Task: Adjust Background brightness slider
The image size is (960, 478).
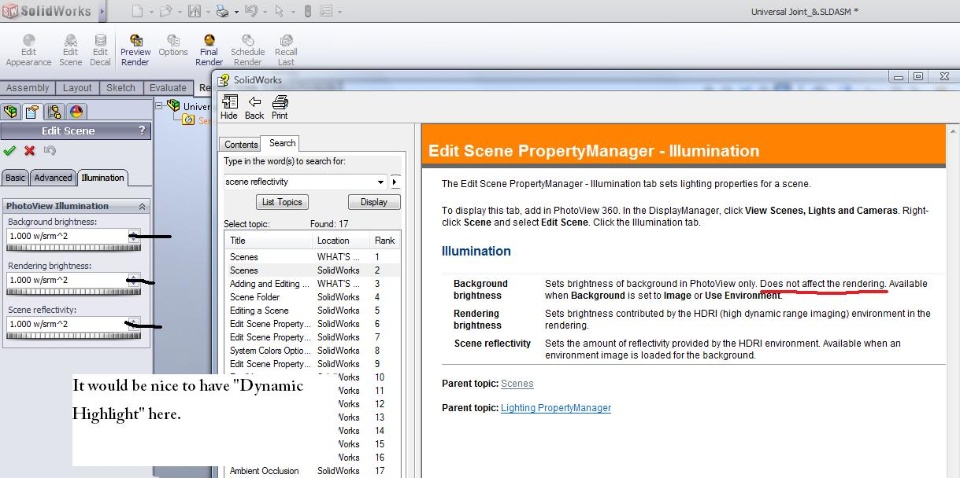Action: click(x=73, y=248)
